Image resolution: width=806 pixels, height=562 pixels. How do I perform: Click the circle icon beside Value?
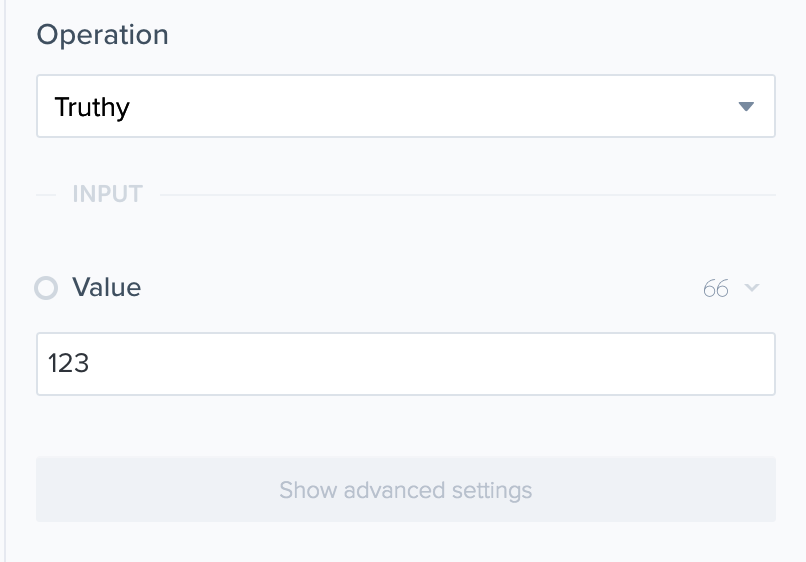46,288
